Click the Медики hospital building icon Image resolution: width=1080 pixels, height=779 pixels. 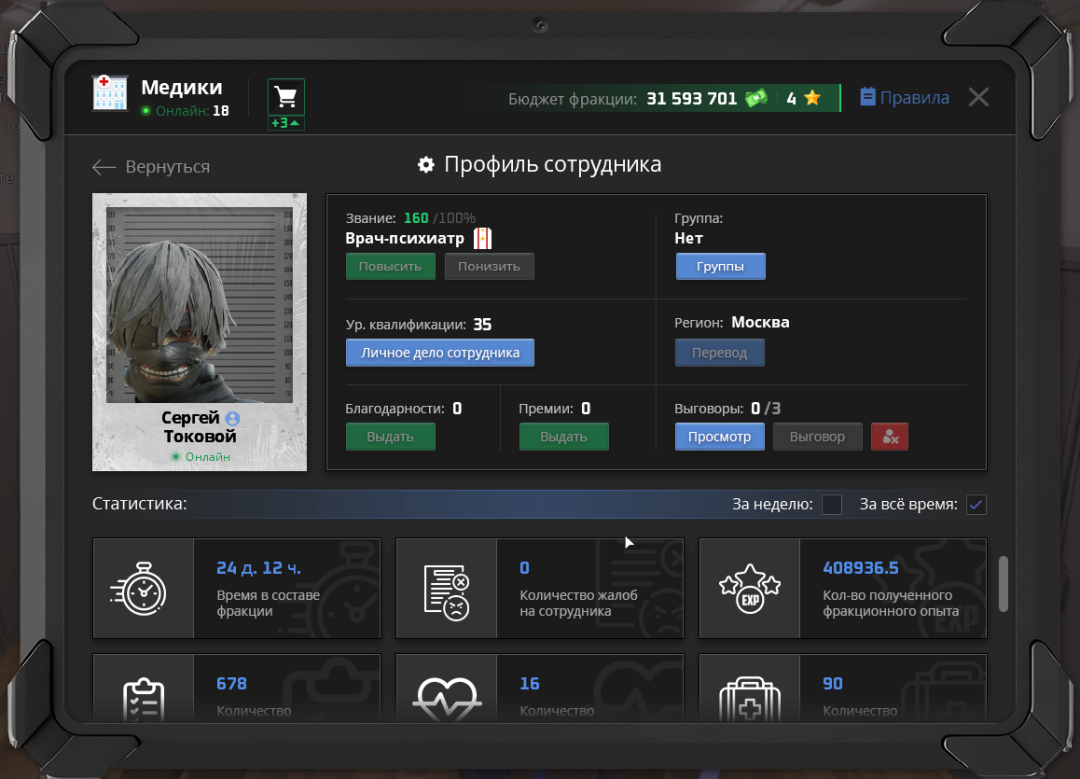110,93
